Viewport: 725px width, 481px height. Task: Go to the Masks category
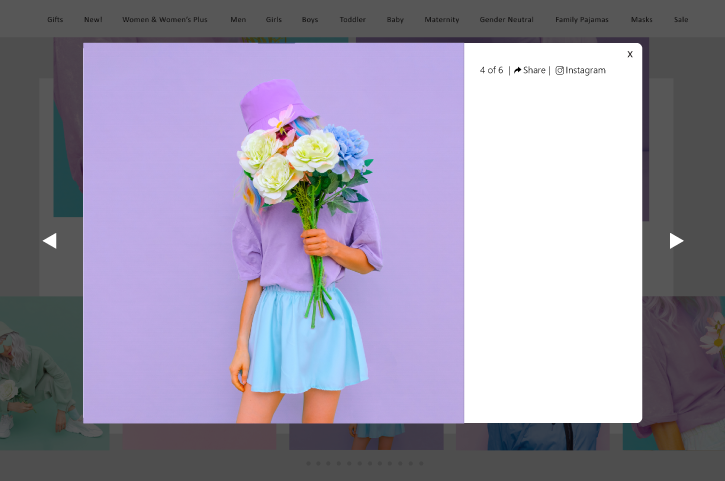click(x=641, y=19)
